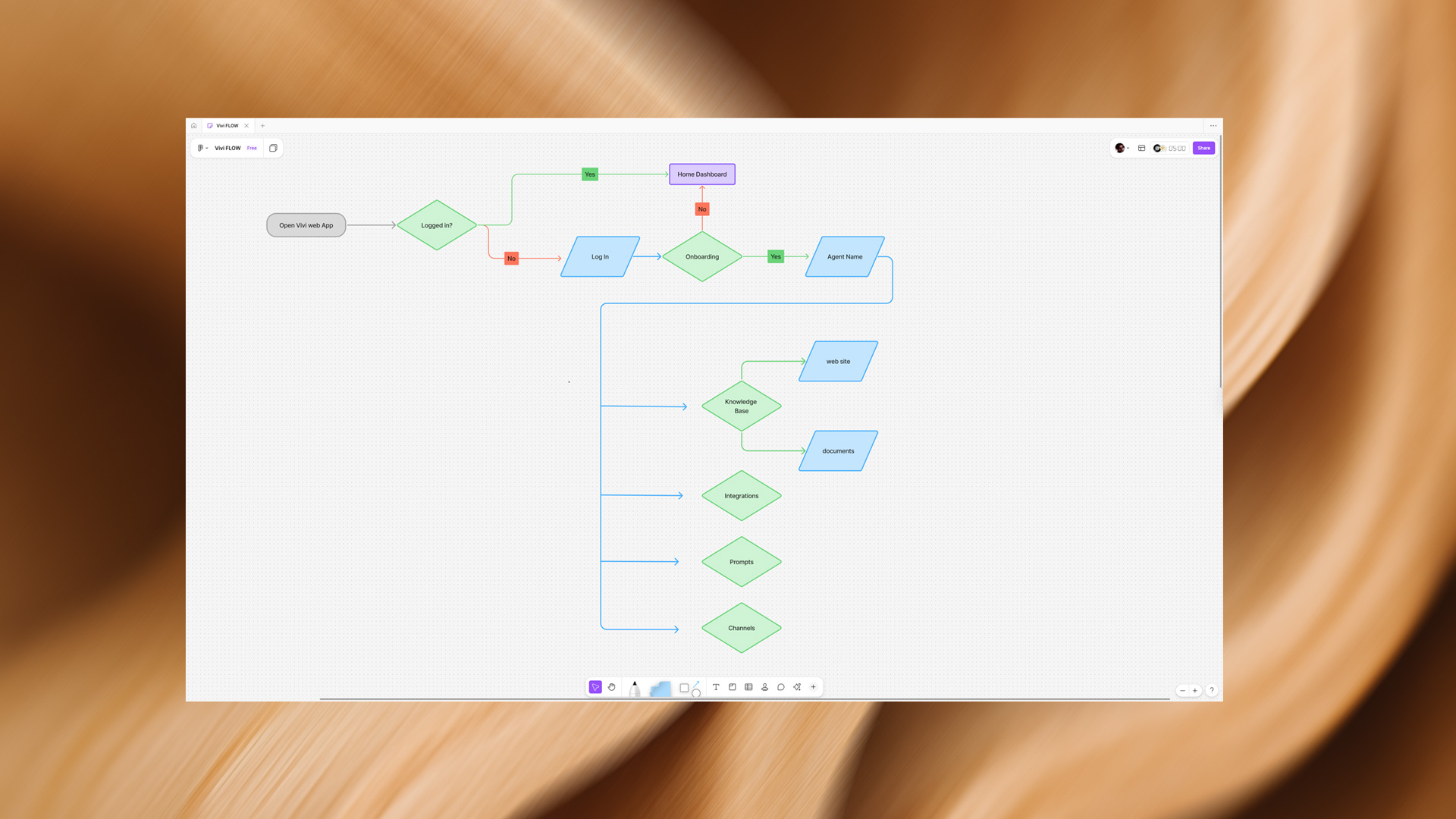Start the 05:00 timer
Image resolution: width=1456 pixels, height=819 pixels.
(x=1170, y=148)
